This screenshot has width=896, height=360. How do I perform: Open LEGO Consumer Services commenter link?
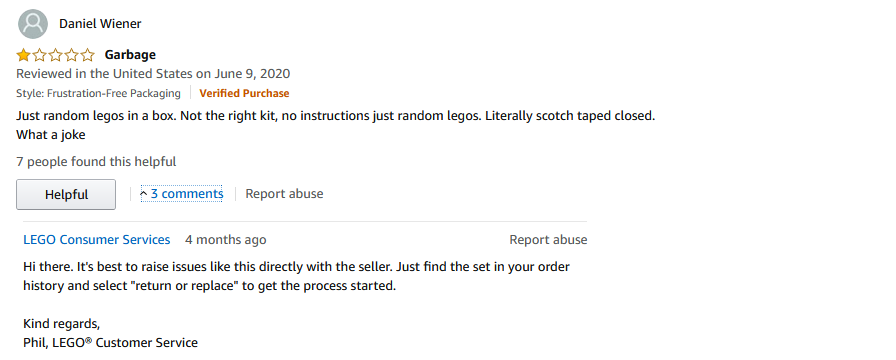click(x=97, y=239)
